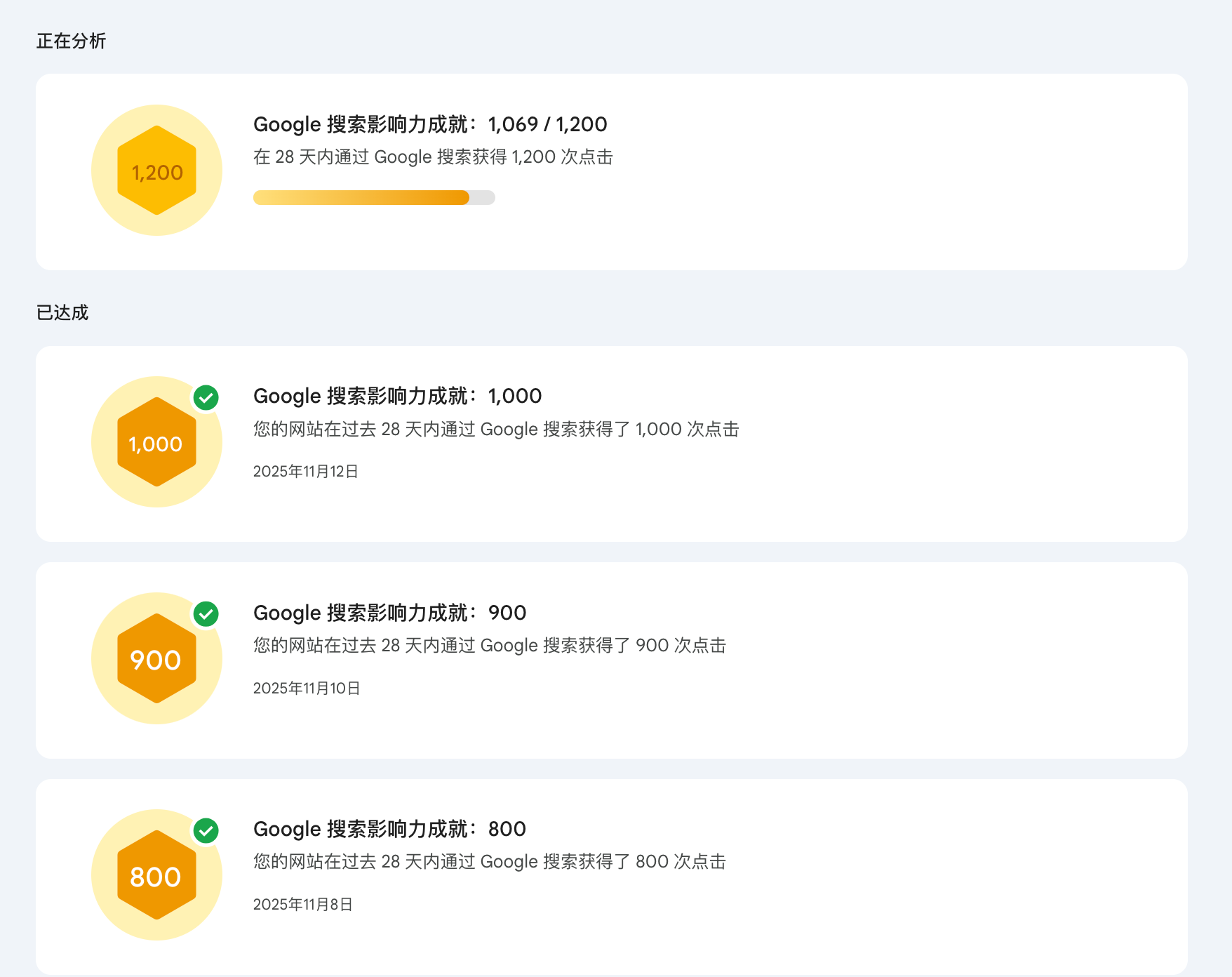Click the 2025年11月10日 date
This screenshot has height=977, width=1232.
[x=307, y=689]
